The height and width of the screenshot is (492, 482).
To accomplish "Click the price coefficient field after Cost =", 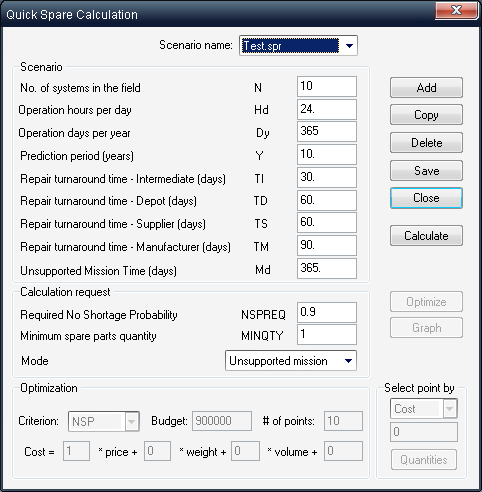I will [x=76, y=451].
